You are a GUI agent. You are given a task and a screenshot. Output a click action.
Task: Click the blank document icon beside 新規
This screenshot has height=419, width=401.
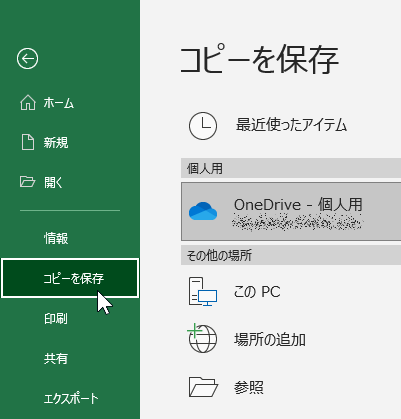(x=28, y=142)
